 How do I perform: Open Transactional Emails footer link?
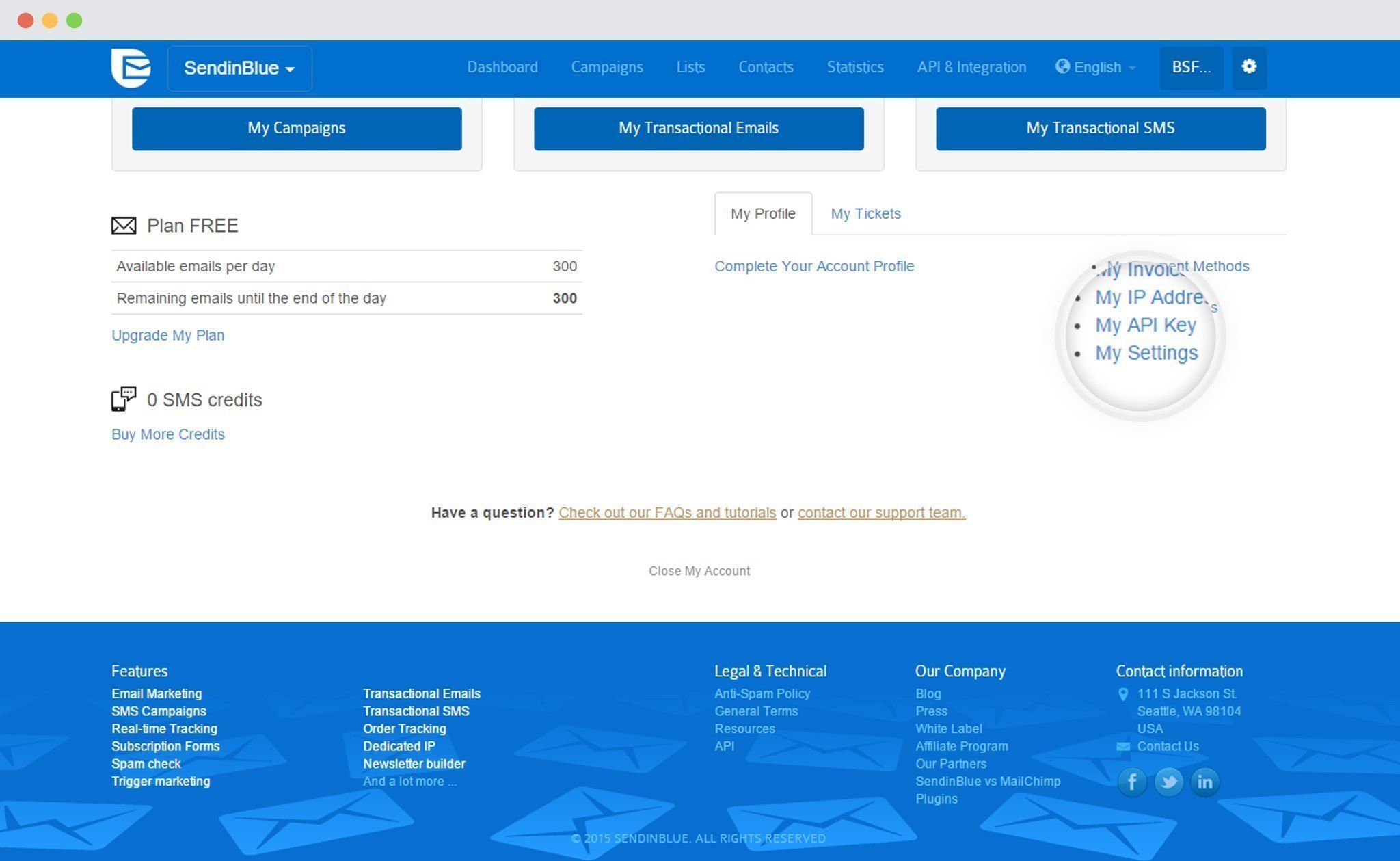click(x=422, y=693)
